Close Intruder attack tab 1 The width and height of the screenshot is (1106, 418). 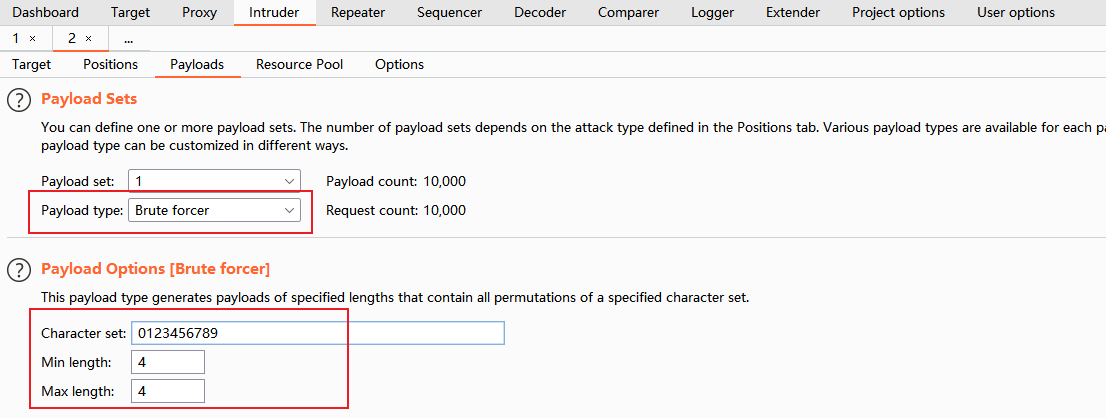click(33, 38)
